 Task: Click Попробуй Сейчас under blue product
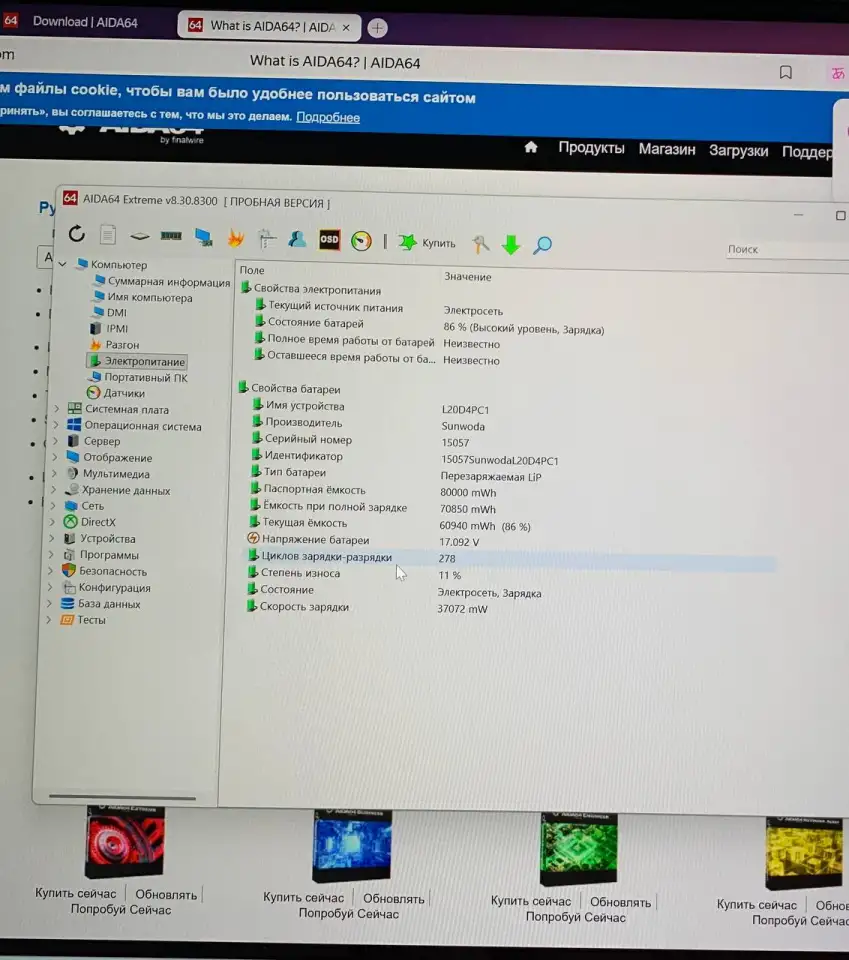(348, 913)
